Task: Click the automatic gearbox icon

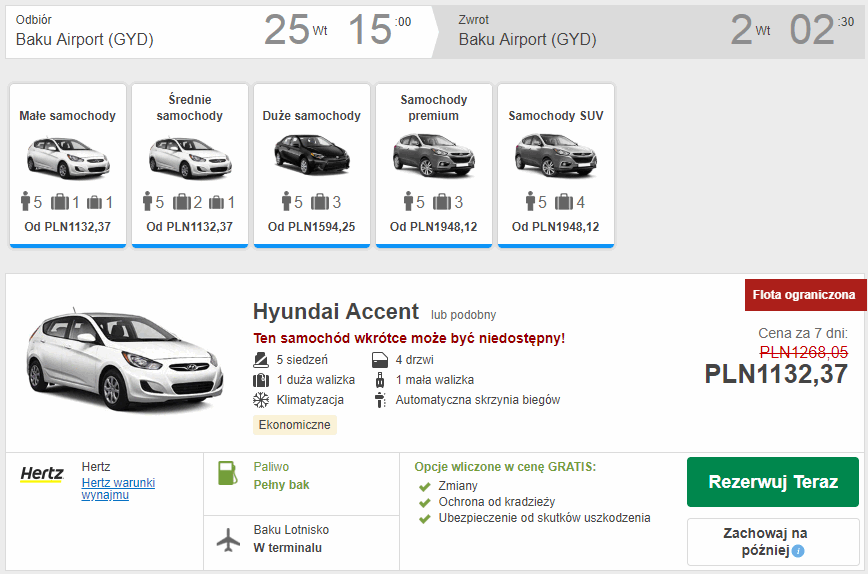Action: pos(380,400)
